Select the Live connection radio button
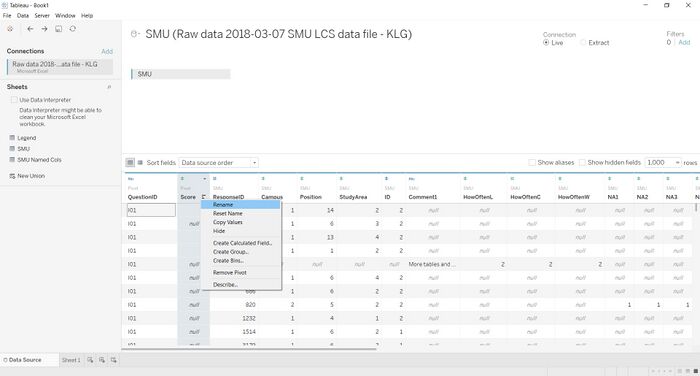 [x=546, y=43]
